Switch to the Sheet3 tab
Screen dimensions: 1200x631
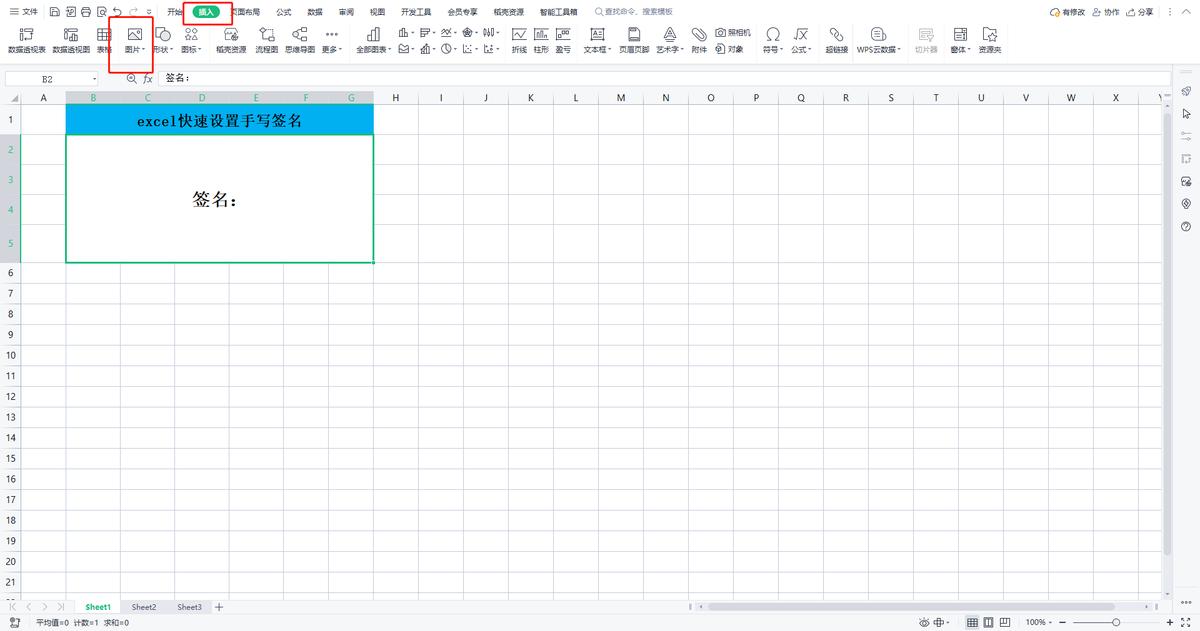(190, 607)
